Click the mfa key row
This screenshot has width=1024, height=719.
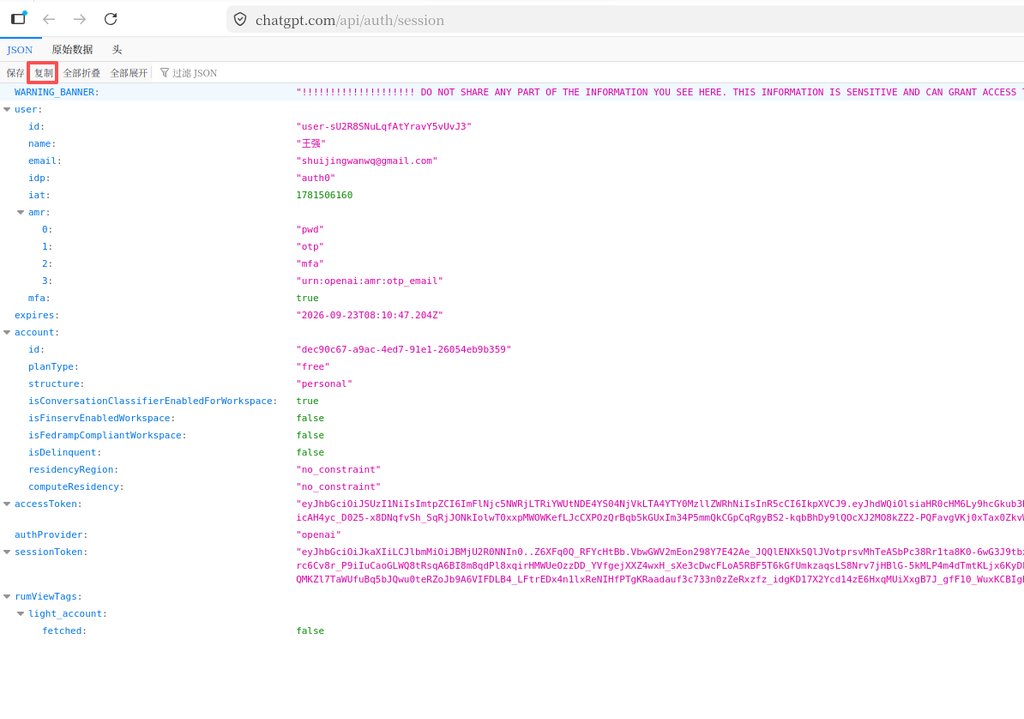[x=39, y=298]
